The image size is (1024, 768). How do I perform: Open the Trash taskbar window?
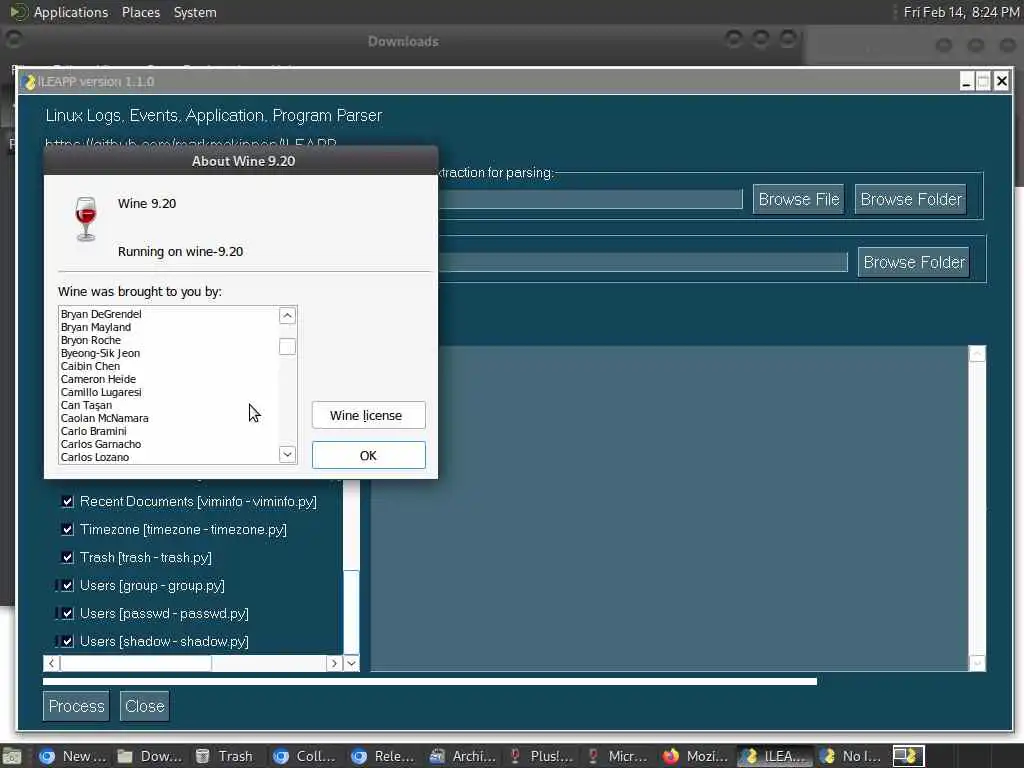click(x=225, y=756)
